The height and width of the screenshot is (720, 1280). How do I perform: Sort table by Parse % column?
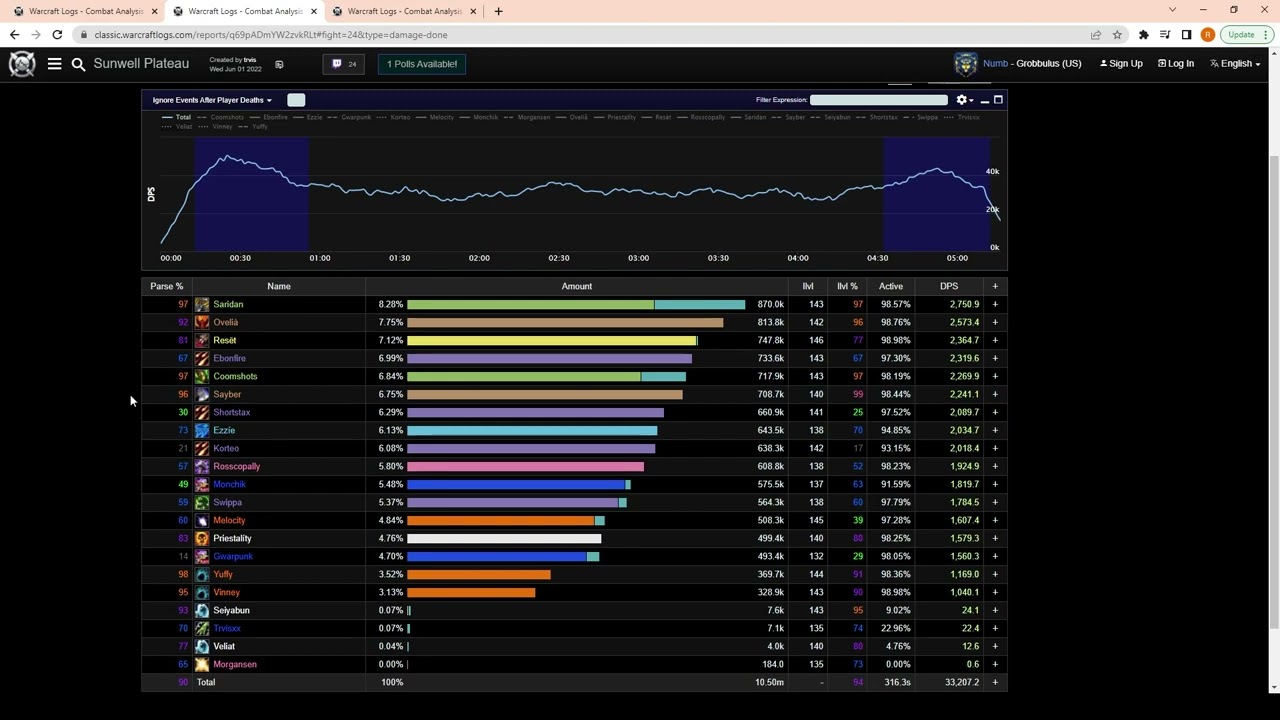coord(167,286)
